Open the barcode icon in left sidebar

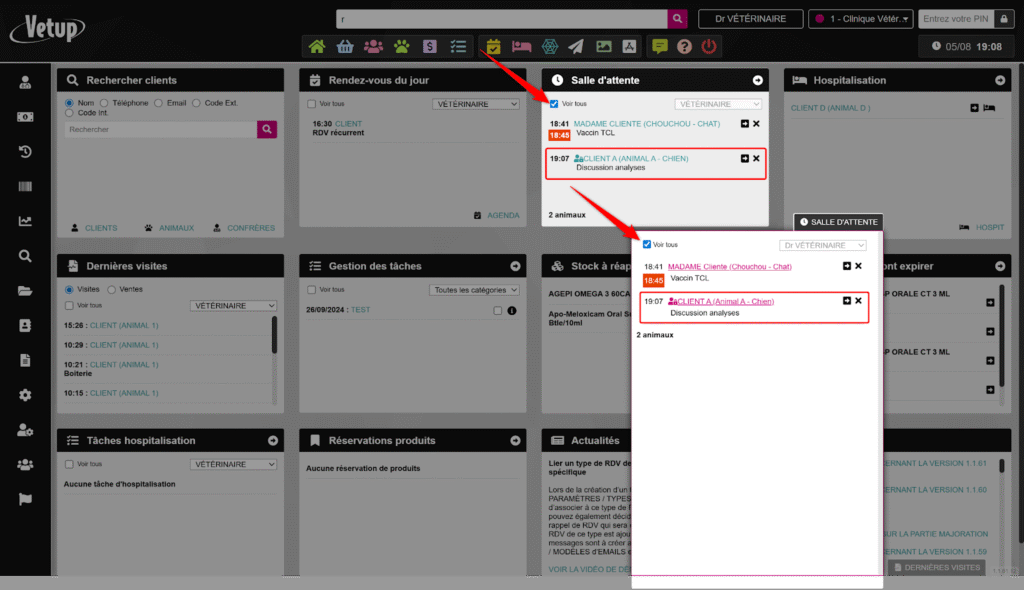pyautogui.click(x=25, y=186)
